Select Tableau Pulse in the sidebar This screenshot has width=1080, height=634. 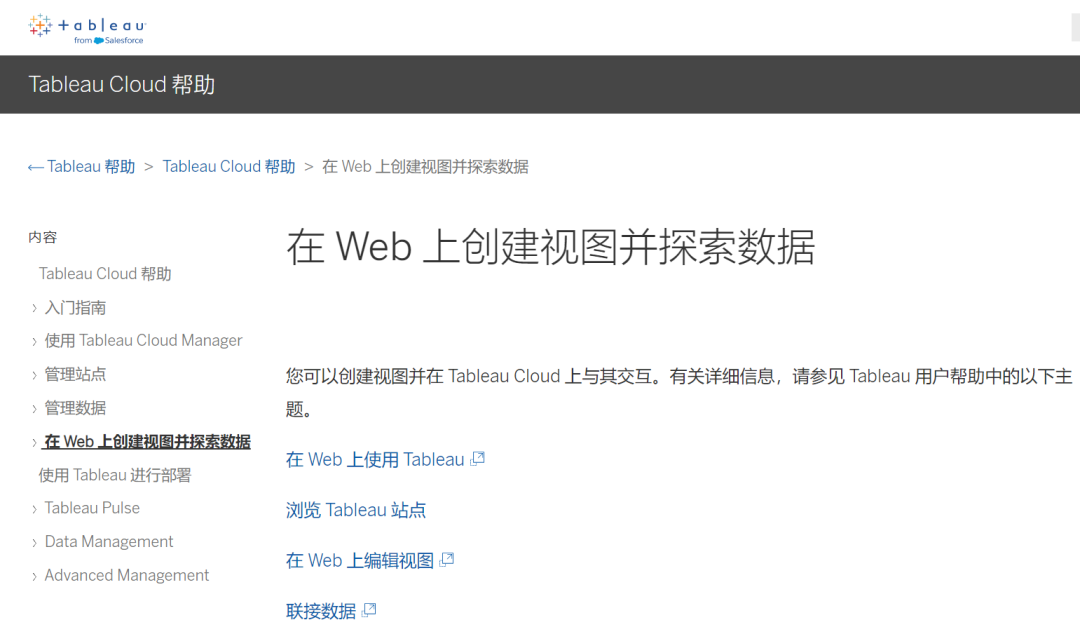[92, 508]
